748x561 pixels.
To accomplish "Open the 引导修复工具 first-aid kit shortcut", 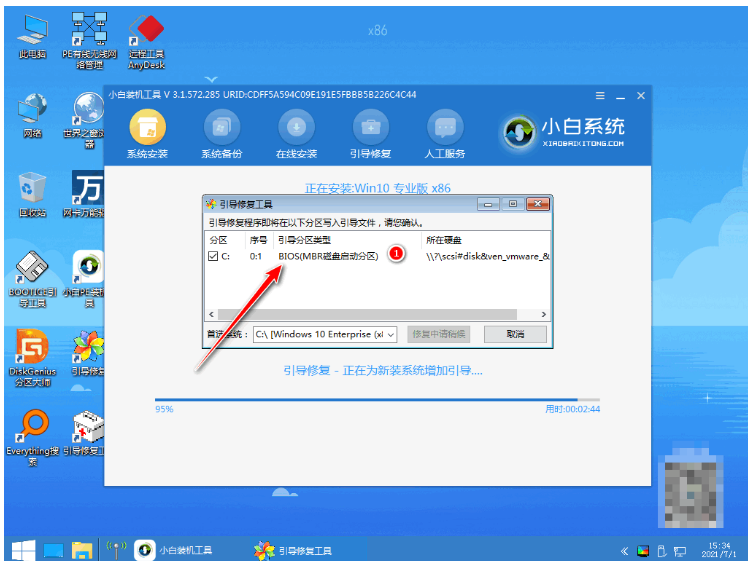I will (86, 433).
